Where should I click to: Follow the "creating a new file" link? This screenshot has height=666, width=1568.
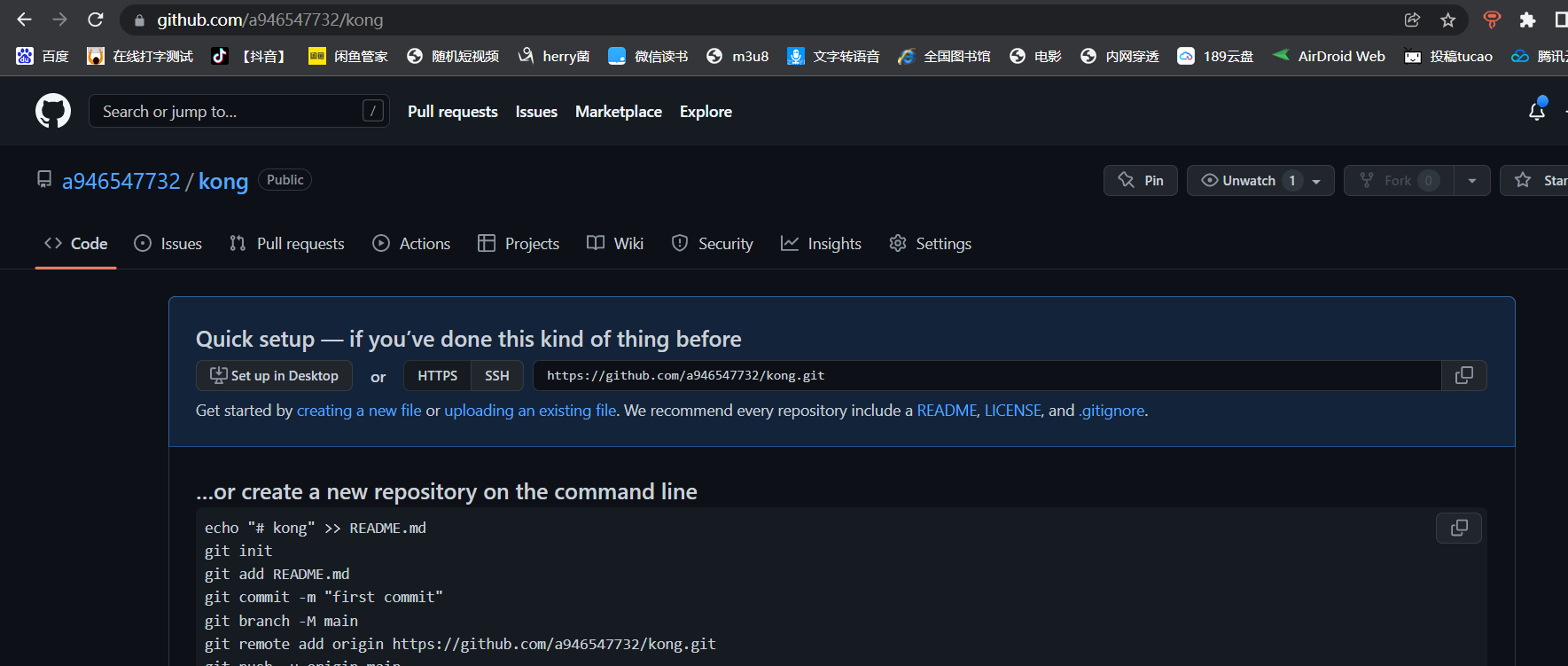[359, 411]
